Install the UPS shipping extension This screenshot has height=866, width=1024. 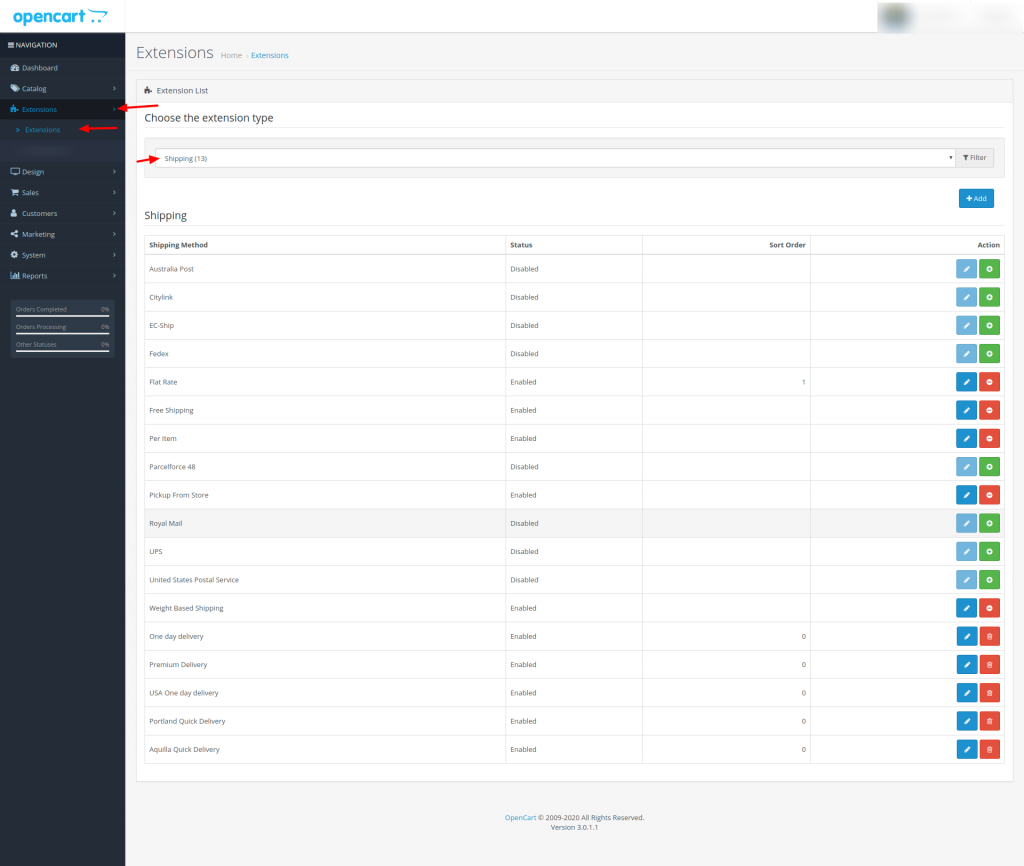coord(989,552)
